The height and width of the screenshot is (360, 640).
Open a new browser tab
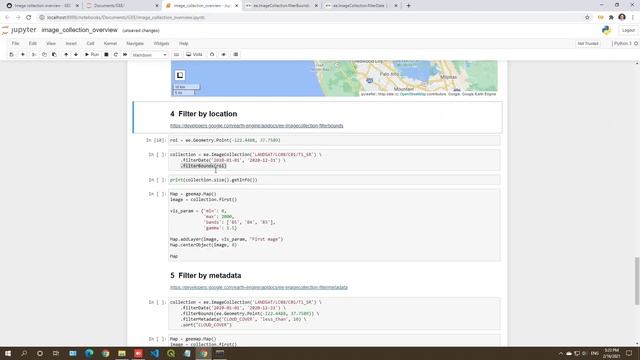(408, 6)
